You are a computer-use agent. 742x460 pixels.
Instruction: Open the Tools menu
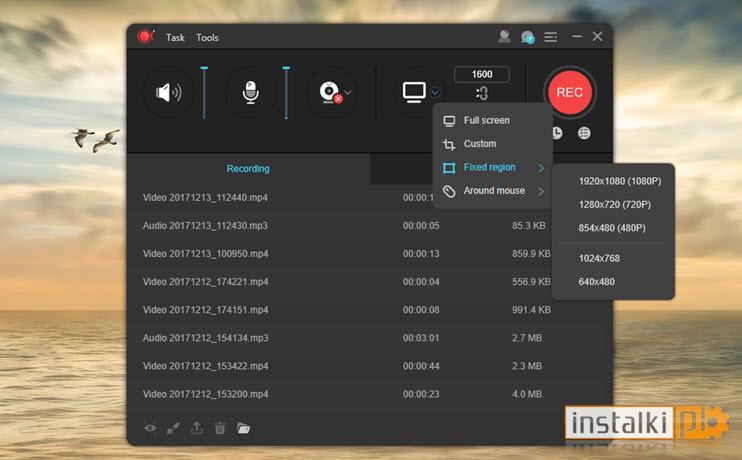(x=207, y=37)
